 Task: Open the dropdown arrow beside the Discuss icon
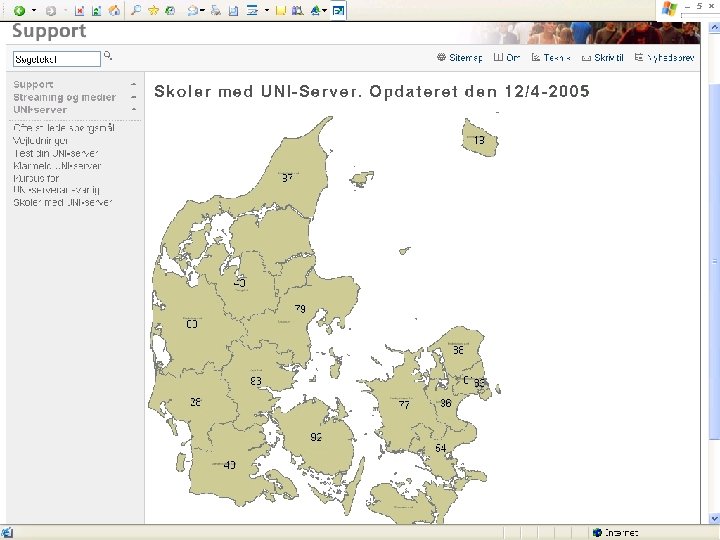pyautogui.click(x=266, y=10)
